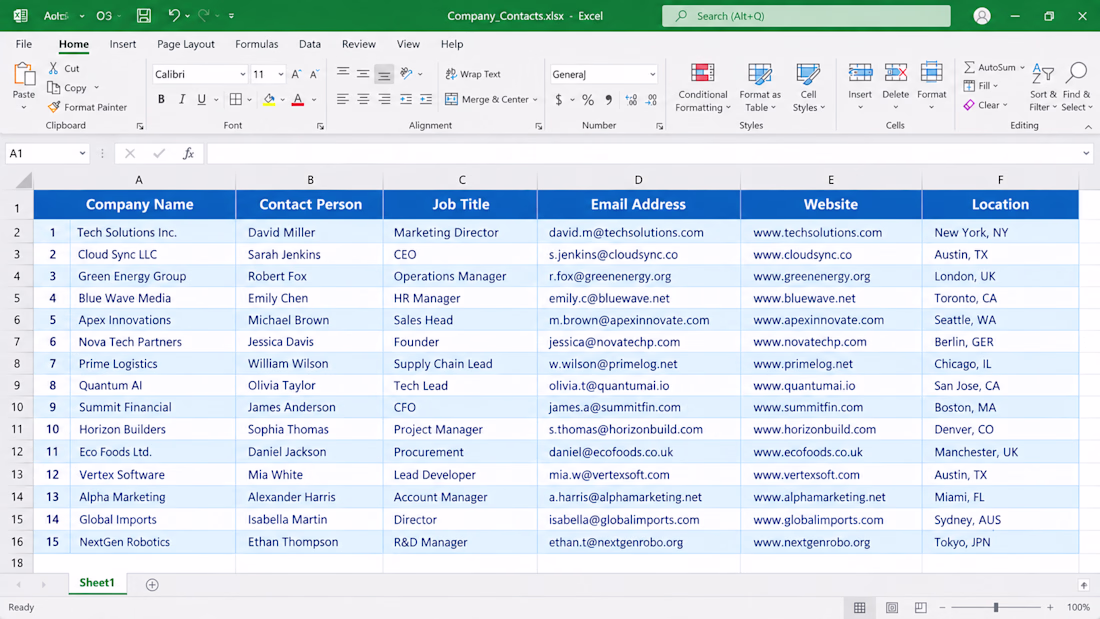Click Delete cells button
This screenshot has height=619, width=1100.
coord(895,87)
